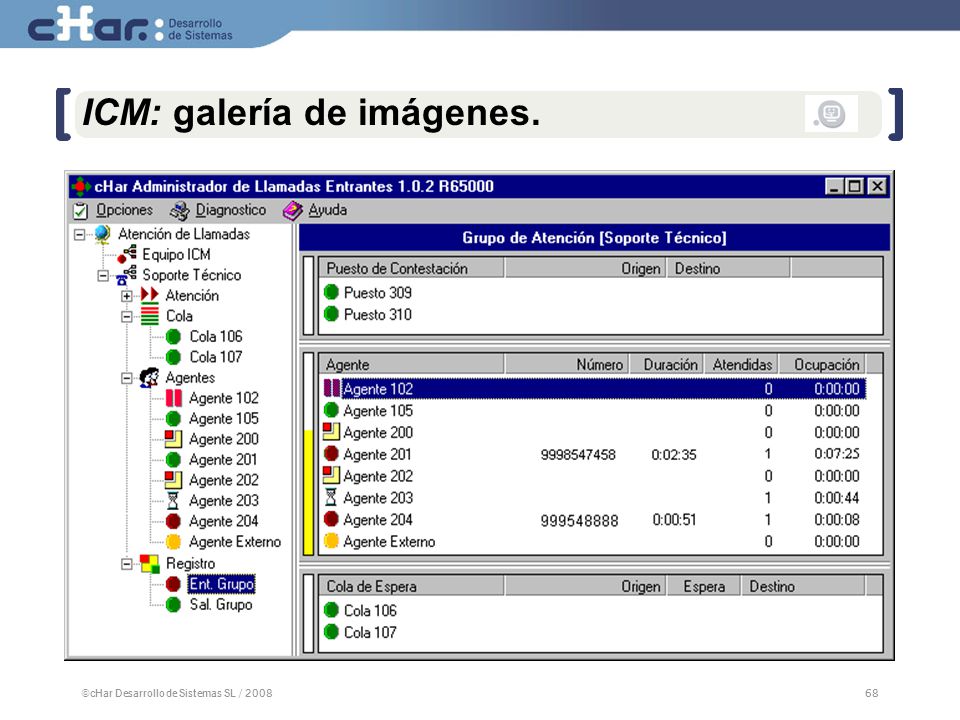Select Cola 107 in the tree
Viewport: 960px width, 720px height.
click(x=216, y=357)
